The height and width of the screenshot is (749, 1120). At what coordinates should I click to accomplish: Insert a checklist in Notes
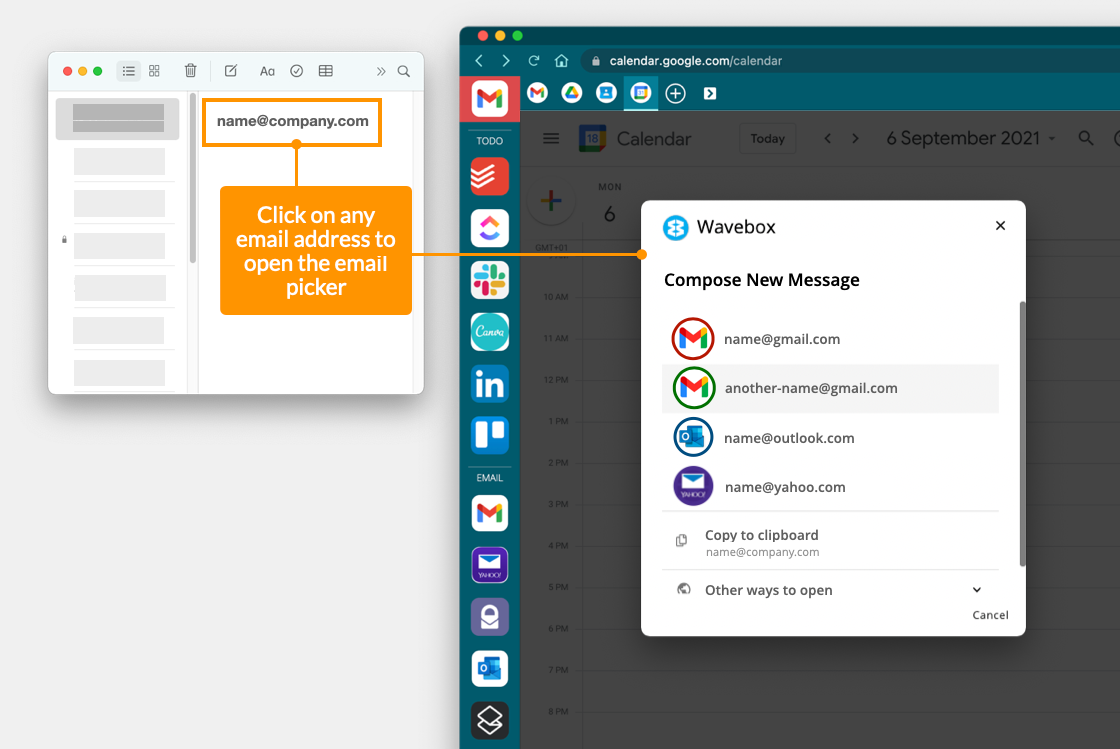click(x=296, y=71)
